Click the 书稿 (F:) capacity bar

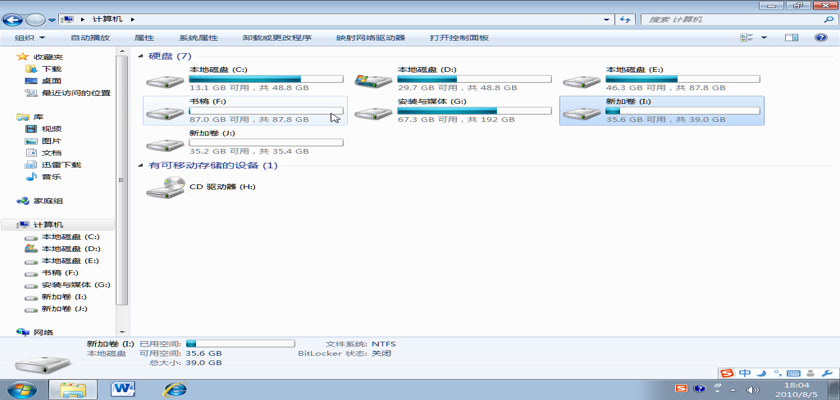(265, 110)
